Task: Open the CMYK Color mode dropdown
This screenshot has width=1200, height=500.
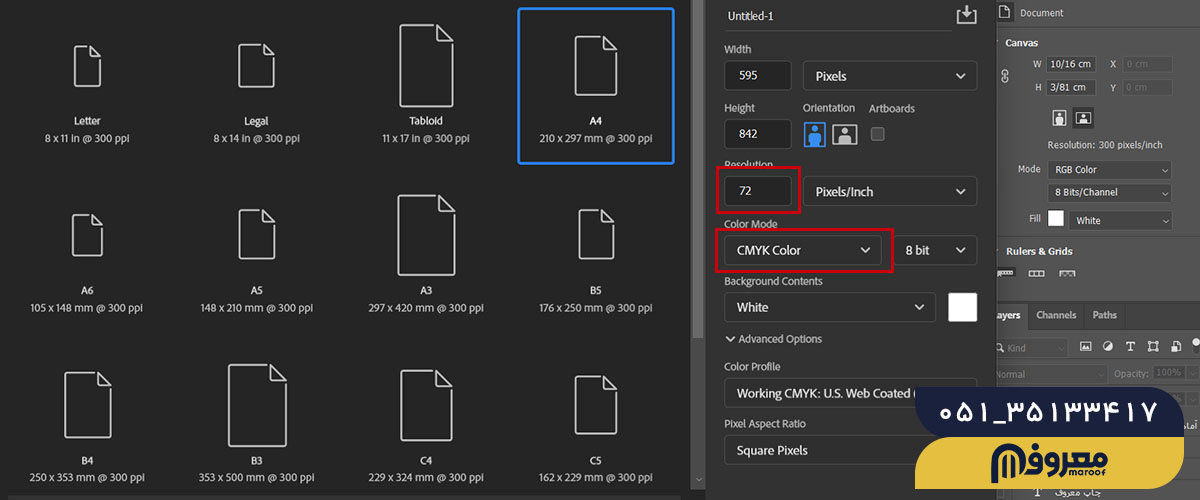Action: tap(803, 250)
